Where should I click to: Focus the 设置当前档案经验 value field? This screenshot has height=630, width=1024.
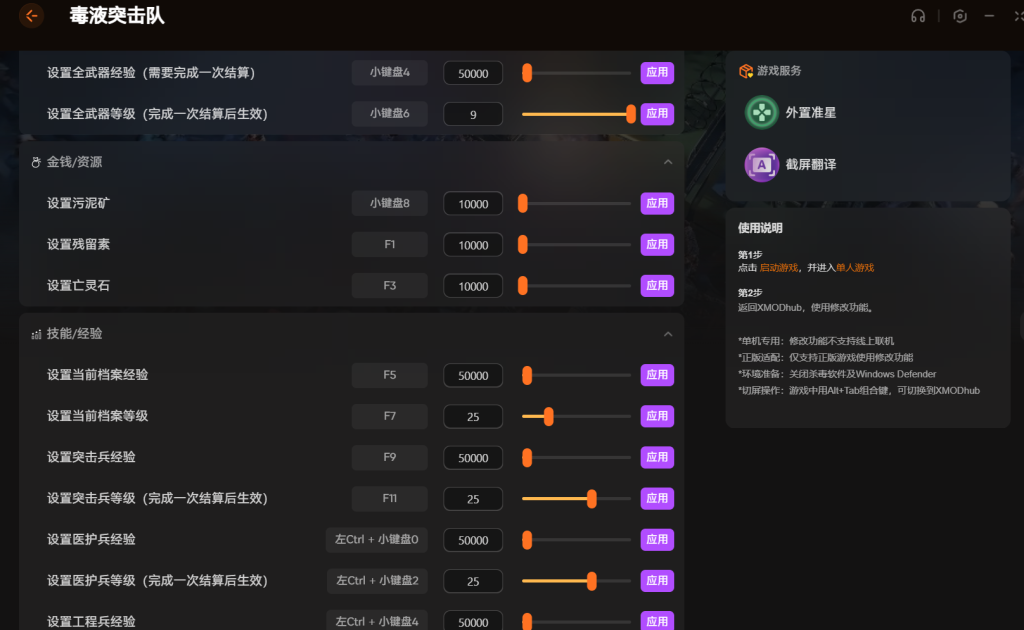coord(473,376)
